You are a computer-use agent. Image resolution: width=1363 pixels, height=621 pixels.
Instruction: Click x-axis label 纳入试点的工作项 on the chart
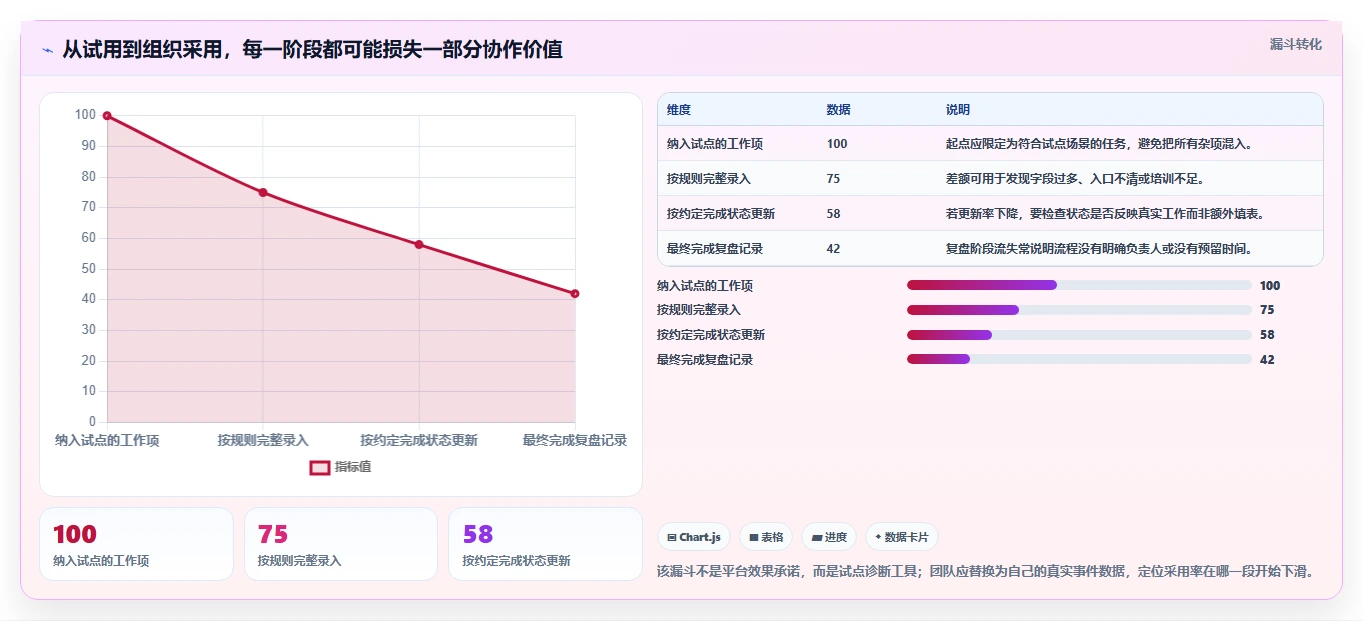point(107,440)
